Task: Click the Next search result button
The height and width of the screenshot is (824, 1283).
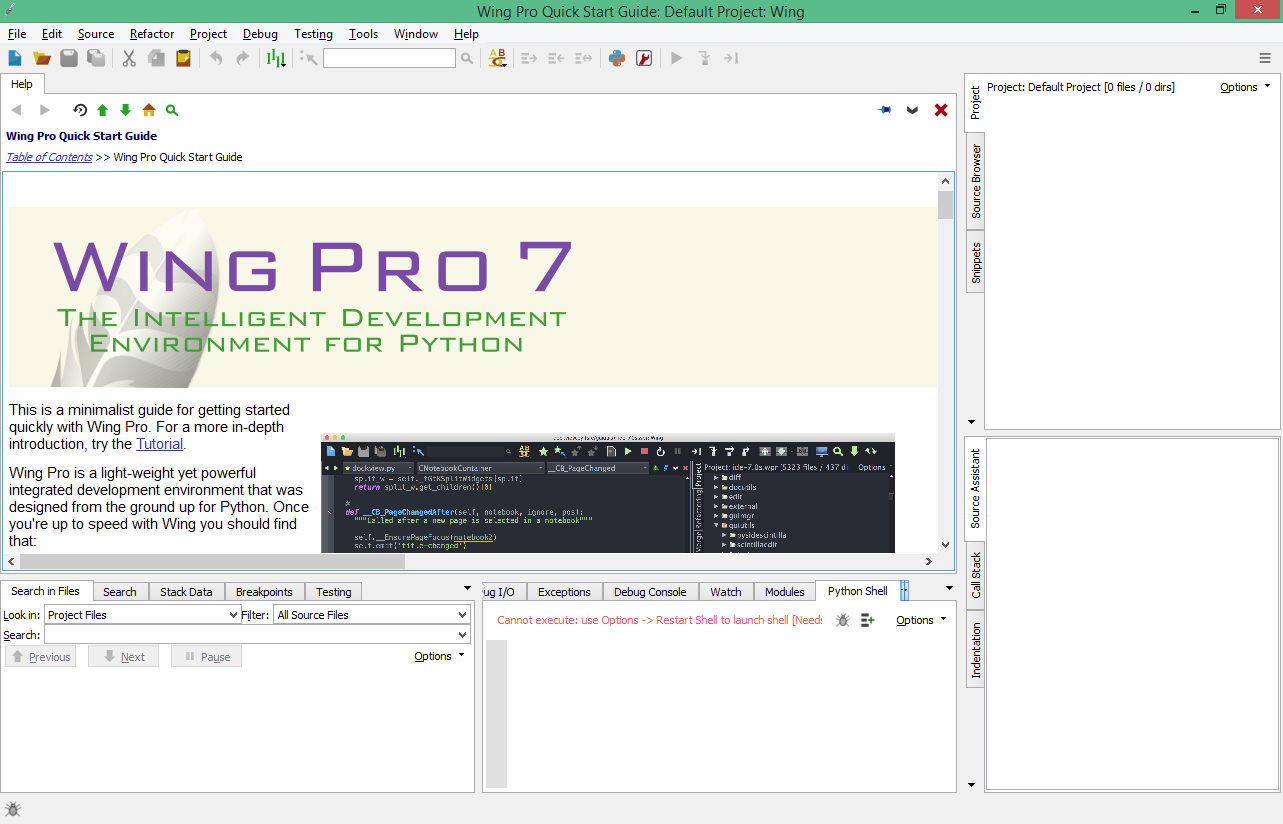Action: tap(123, 657)
